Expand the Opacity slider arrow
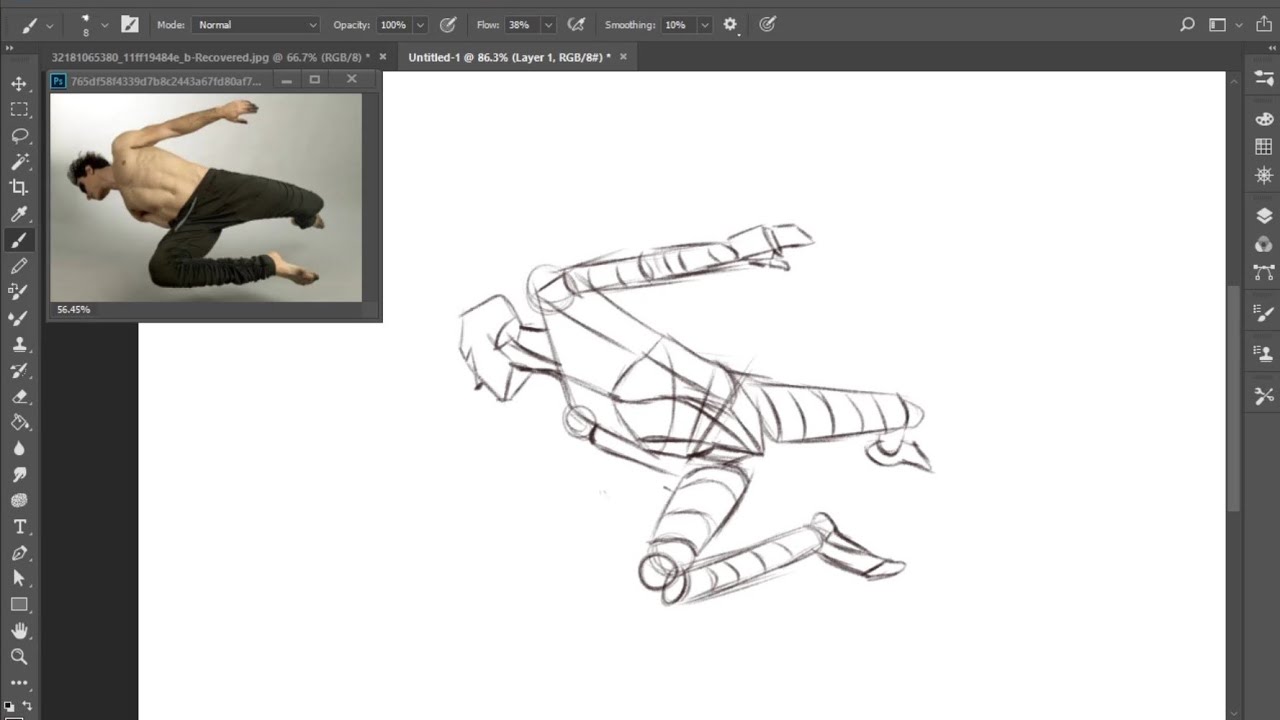1280x720 pixels. pos(420,25)
